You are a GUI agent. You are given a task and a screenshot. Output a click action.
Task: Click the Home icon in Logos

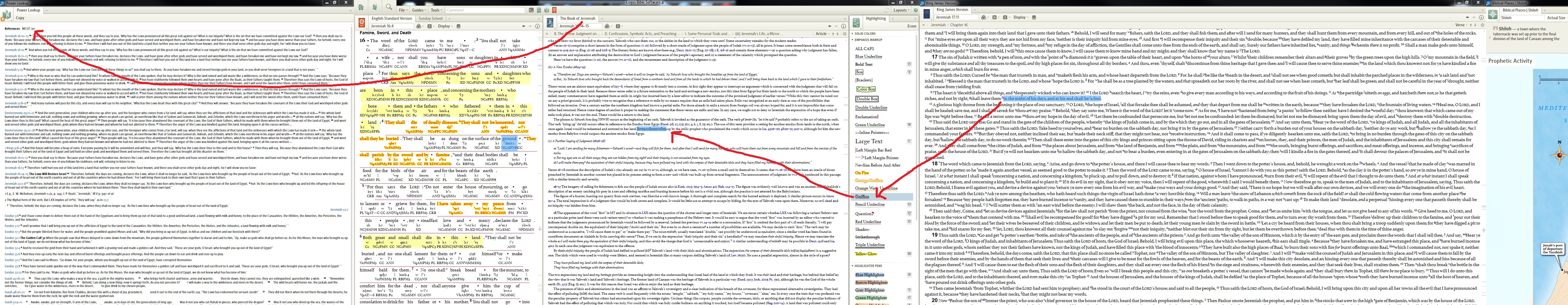(x=361, y=7)
